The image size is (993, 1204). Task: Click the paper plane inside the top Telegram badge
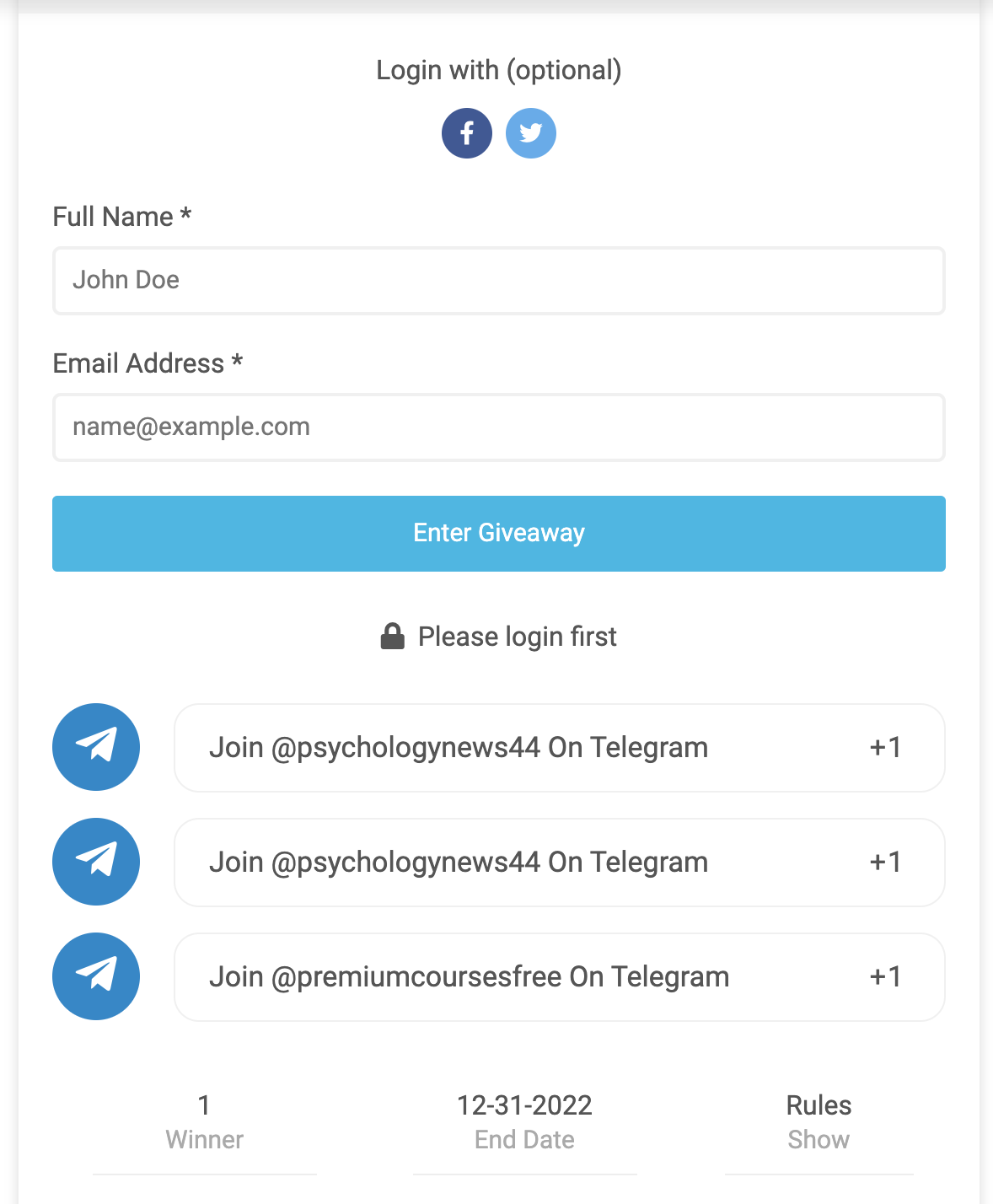pos(95,747)
